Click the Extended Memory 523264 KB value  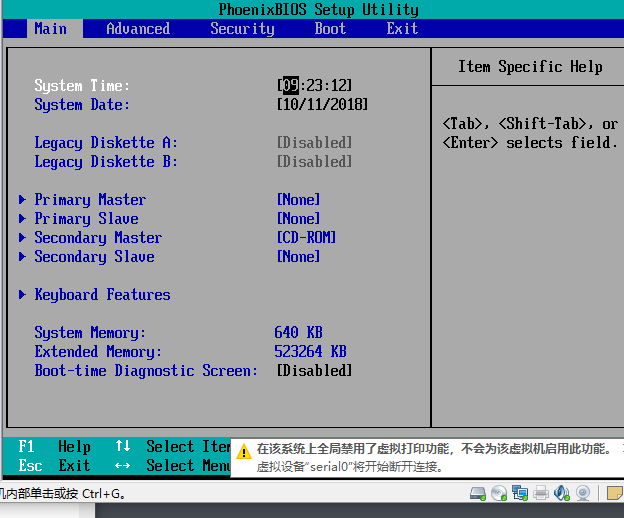[x=310, y=352]
